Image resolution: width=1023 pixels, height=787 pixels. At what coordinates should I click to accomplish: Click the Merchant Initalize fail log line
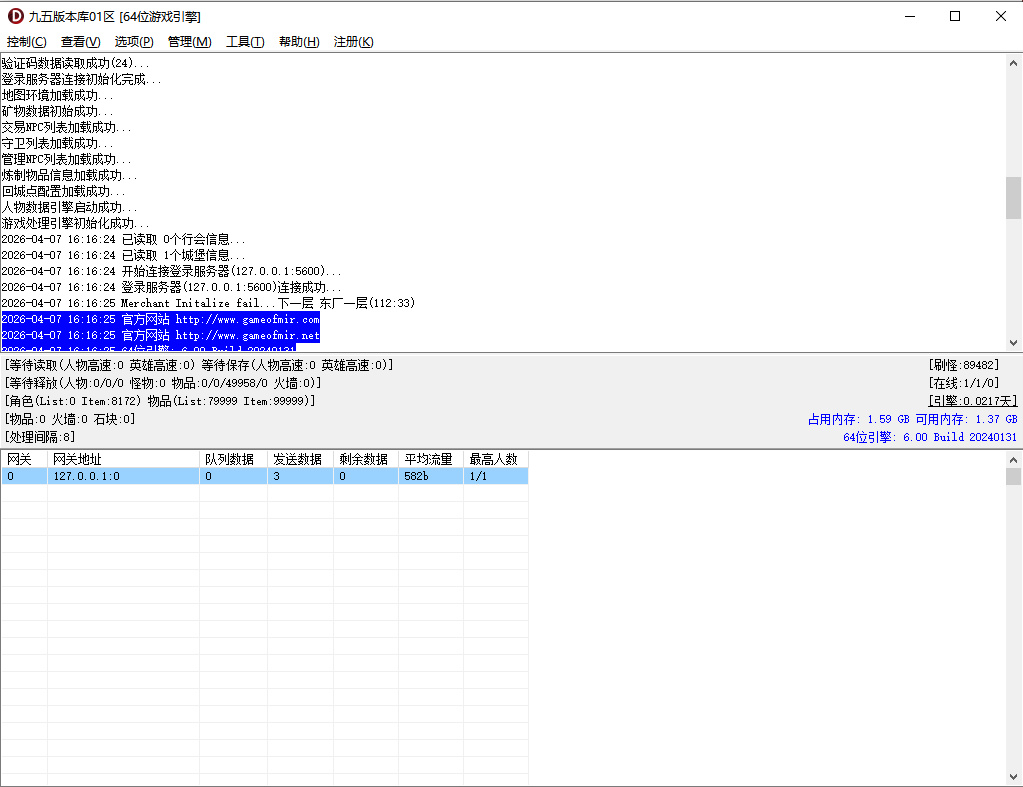(x=208, y=303)
